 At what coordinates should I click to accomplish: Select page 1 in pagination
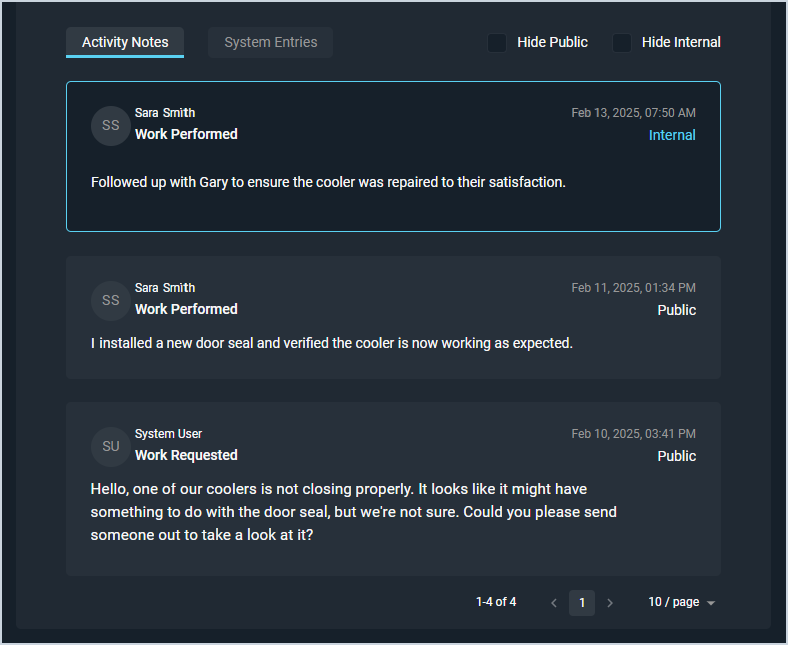[582, 603]
